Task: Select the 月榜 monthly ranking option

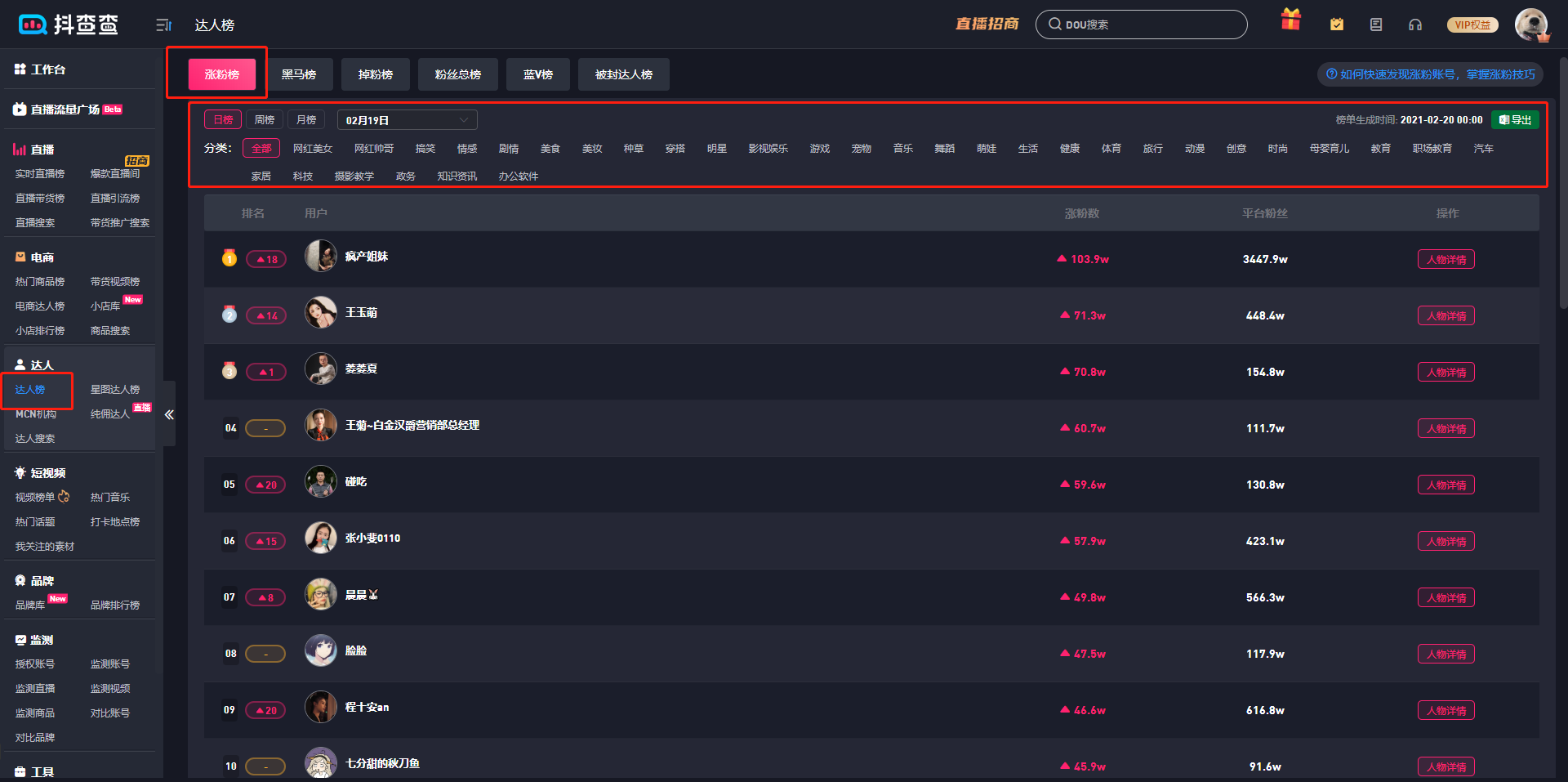Action: 306,120
